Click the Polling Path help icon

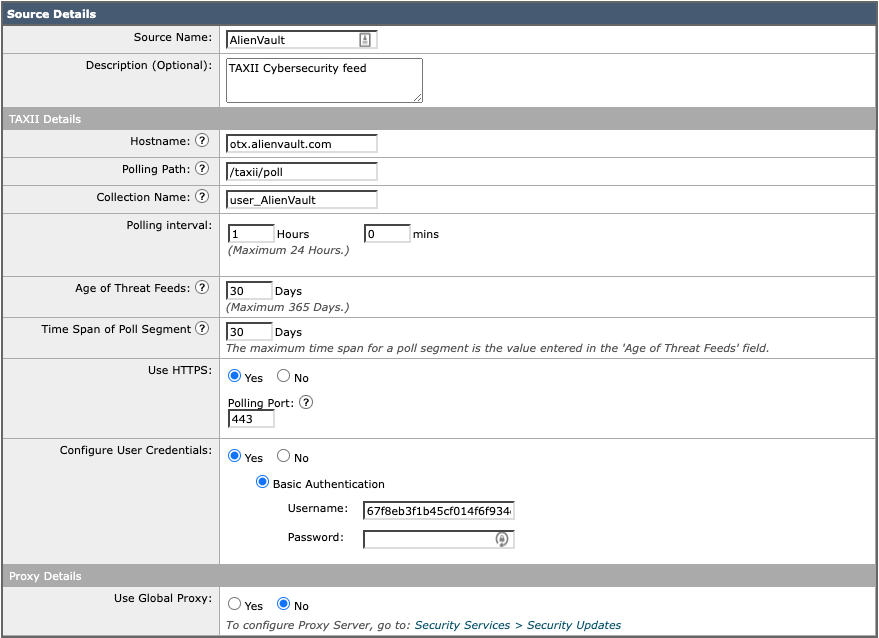pyautogui.click(x=202, y=168)
